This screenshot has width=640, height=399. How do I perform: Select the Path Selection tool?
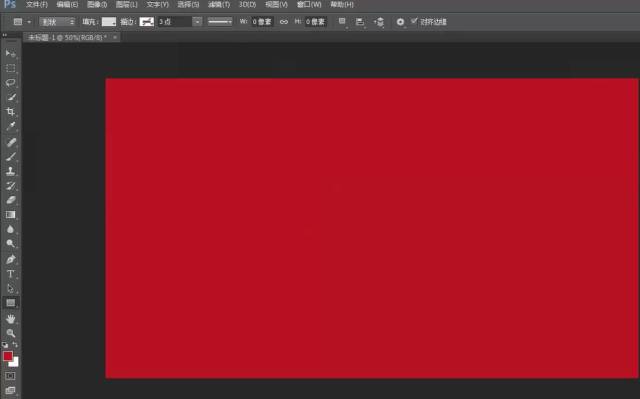pyautogui.click(x=11, y=289)
